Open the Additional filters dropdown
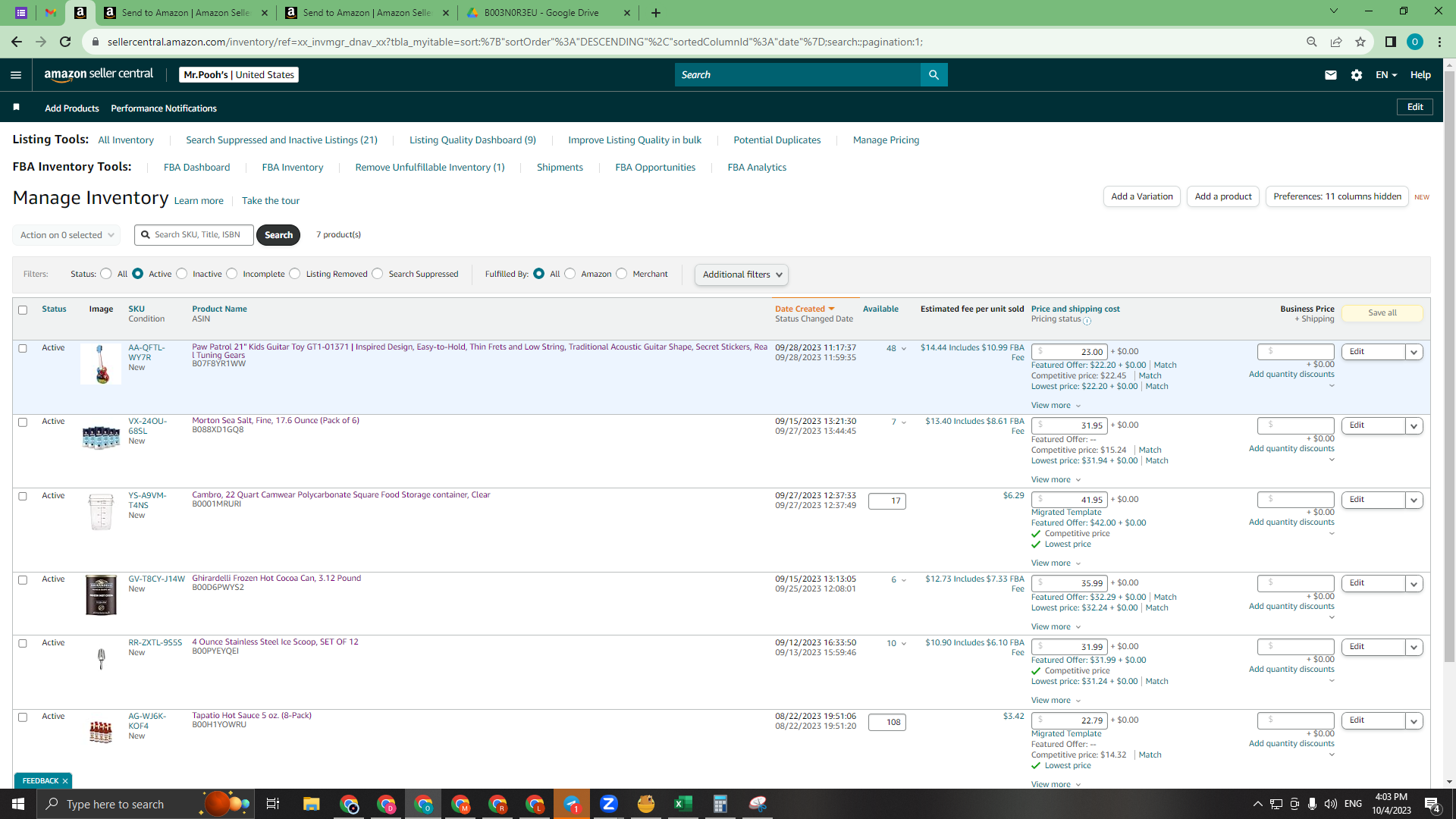 742,275
